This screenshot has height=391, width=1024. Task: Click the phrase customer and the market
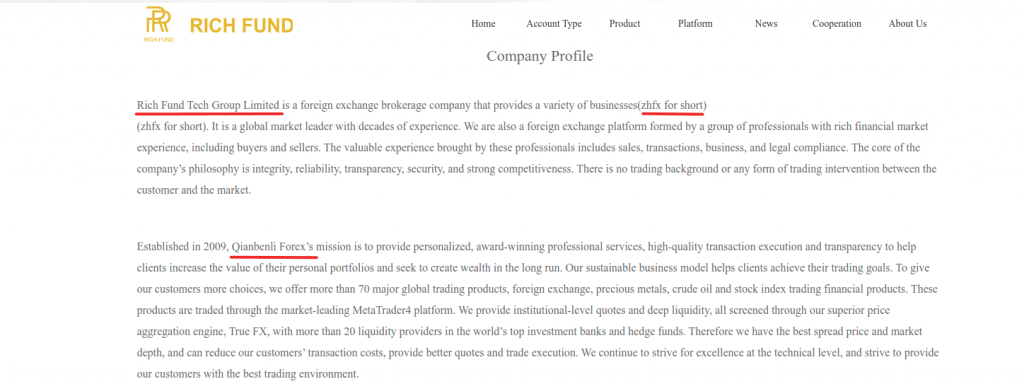coord(194,190)
